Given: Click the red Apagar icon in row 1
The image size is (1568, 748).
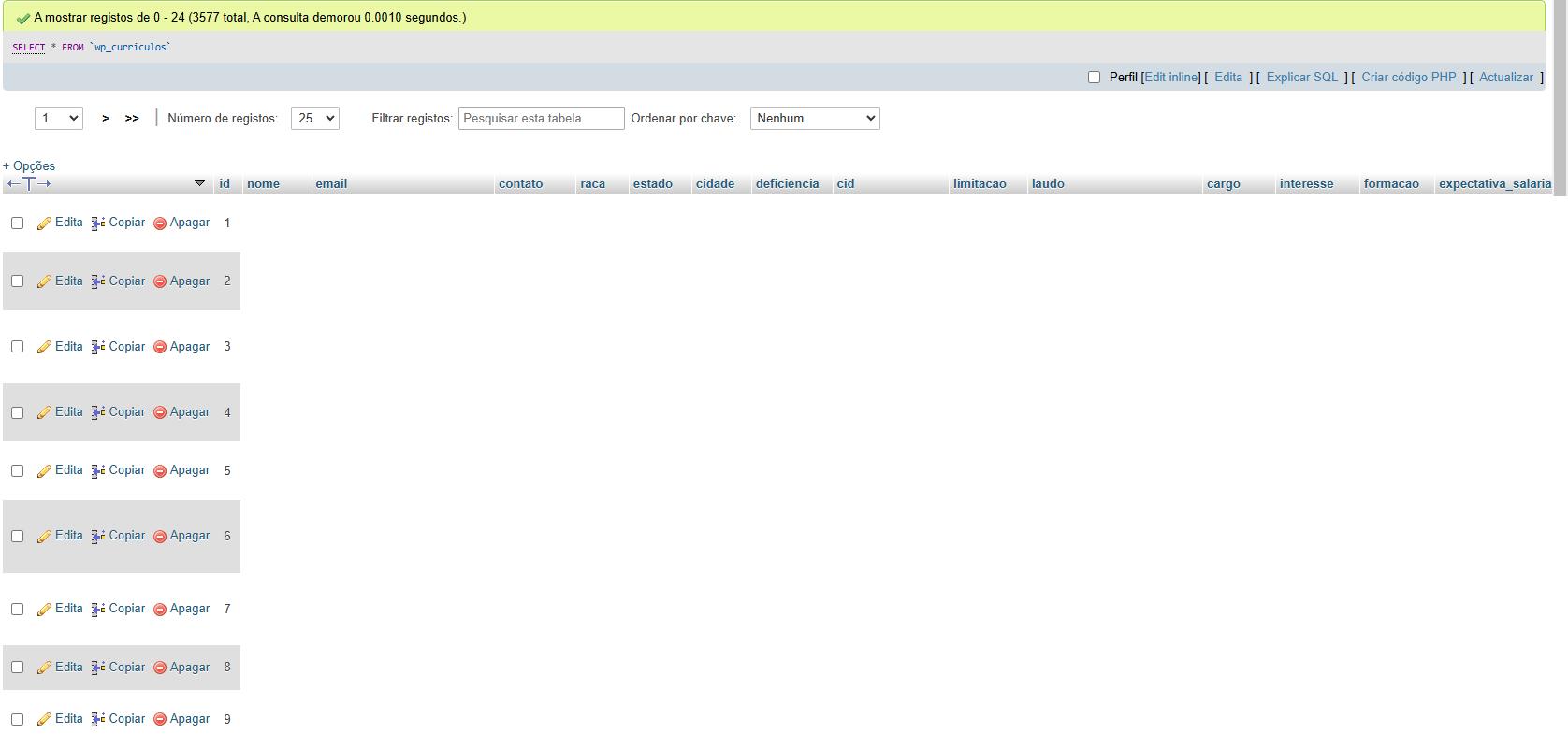Looking at the screenshot, I should click(160, 223).
